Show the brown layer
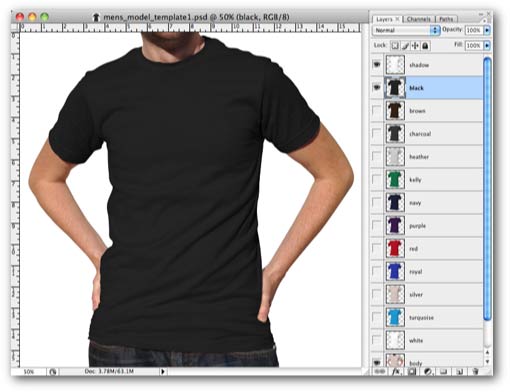This screenshot has height=392, width=510. (x=377, y=110)
